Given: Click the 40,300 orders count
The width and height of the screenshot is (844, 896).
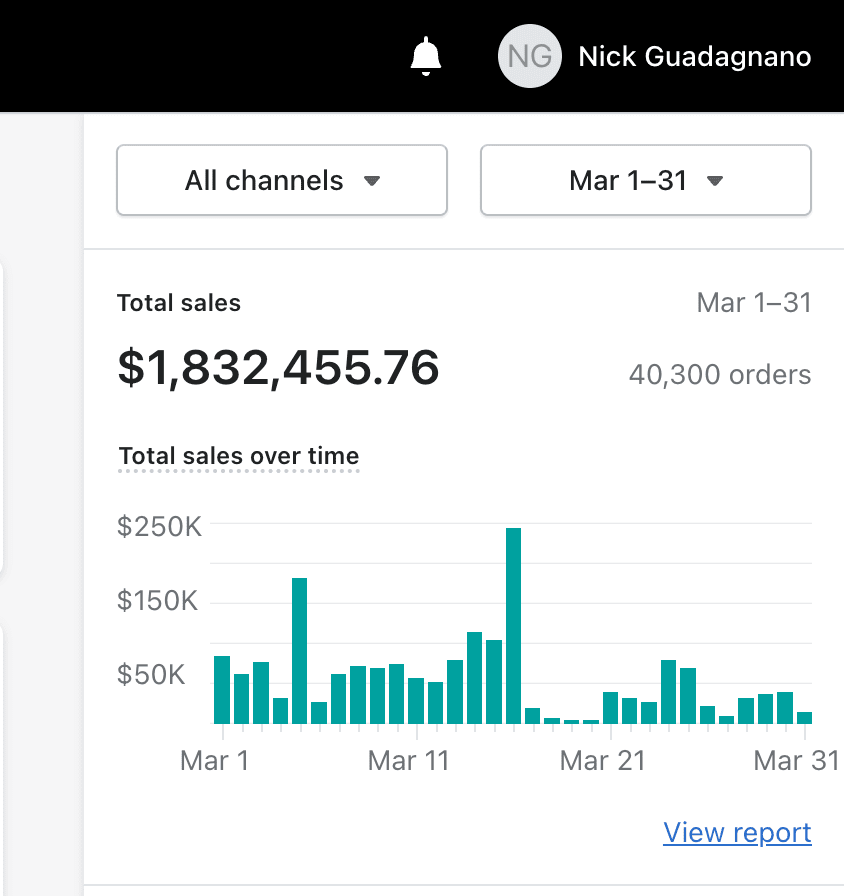Looking at the screenshot, I should pos(720,375).
